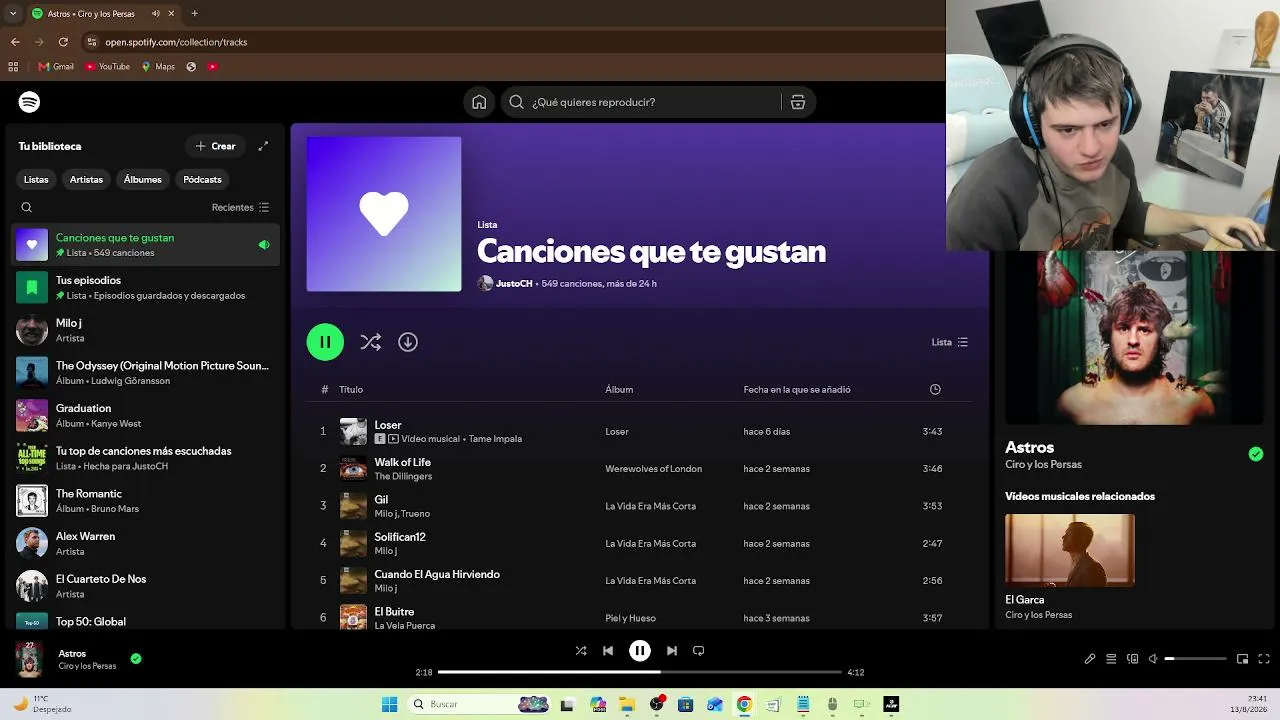
Task: Seek within the song progress bar
Action: click(x=640, y=672)
